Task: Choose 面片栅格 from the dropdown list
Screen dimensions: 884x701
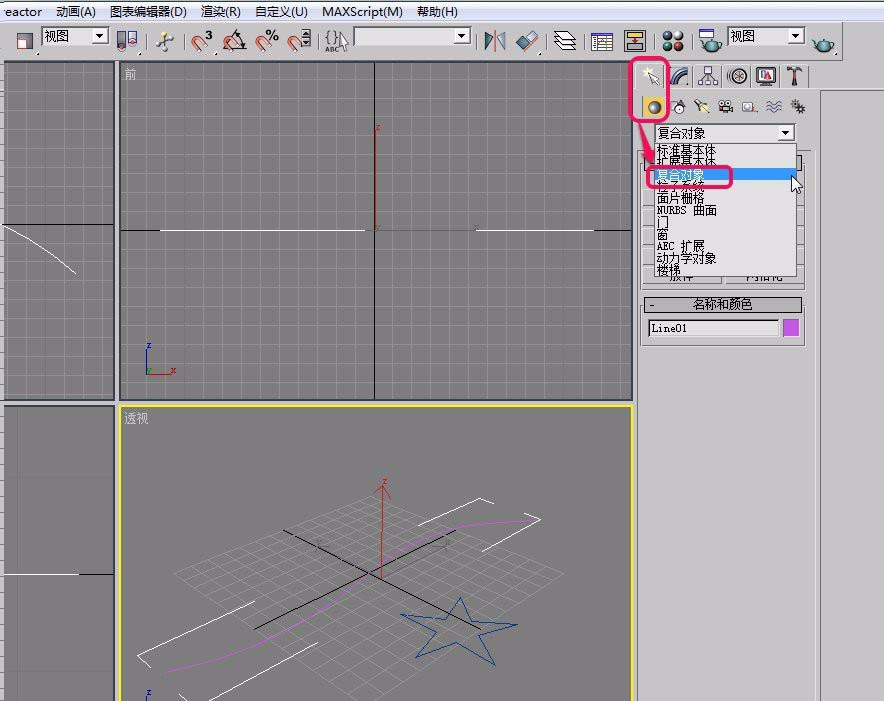Action: 680,198
